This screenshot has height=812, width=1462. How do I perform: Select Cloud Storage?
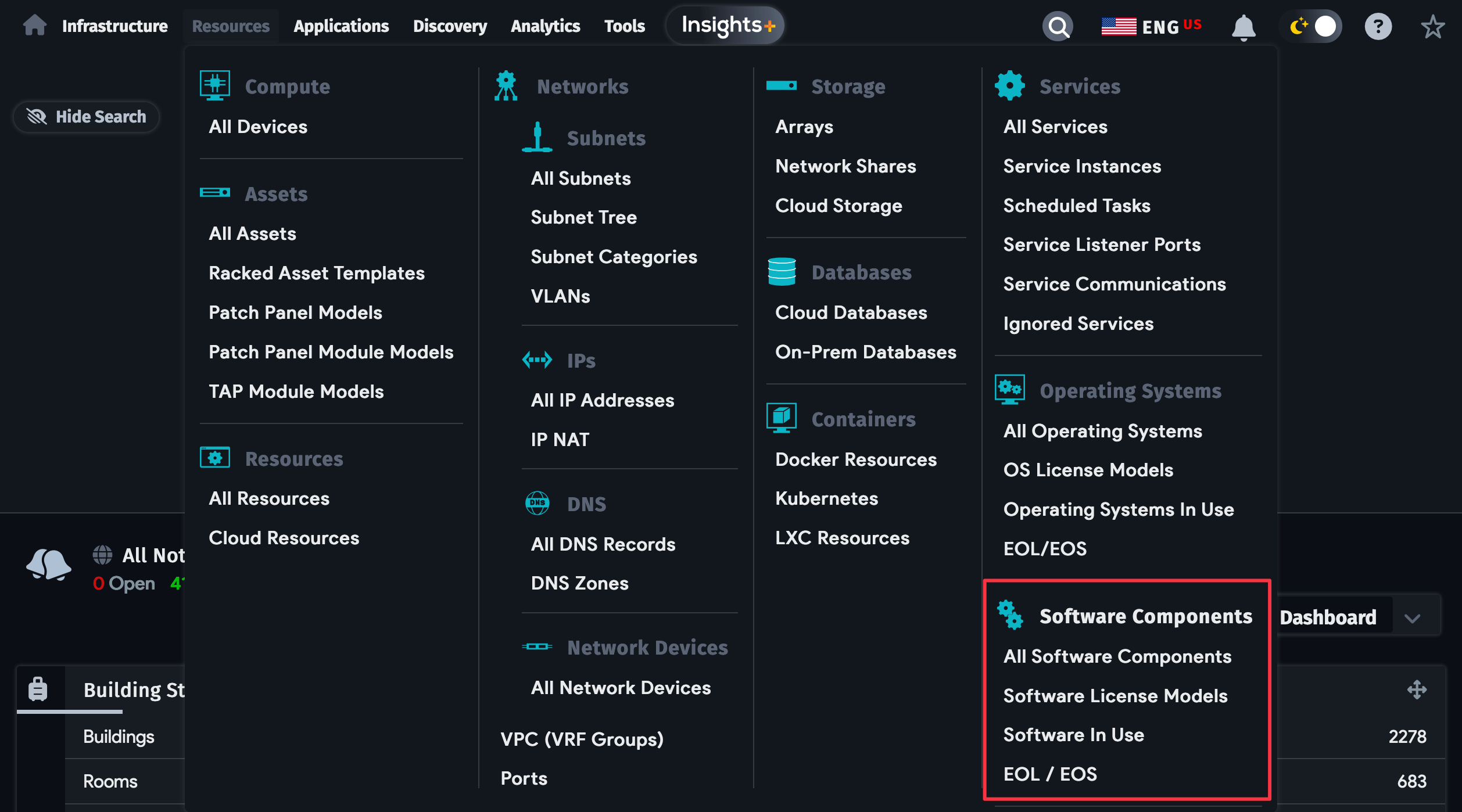(838, 205)
